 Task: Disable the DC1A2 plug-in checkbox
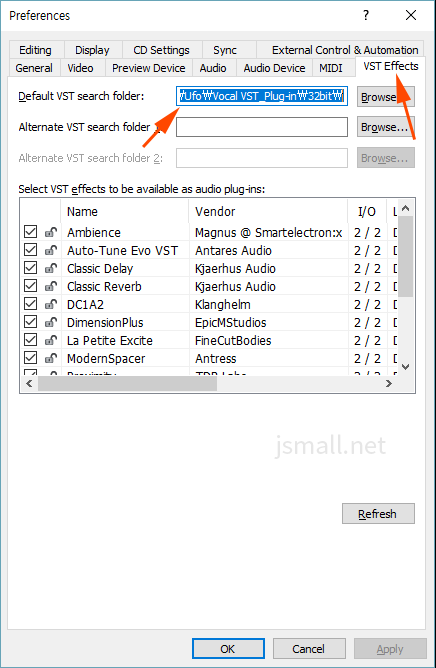tap(30, 304)
